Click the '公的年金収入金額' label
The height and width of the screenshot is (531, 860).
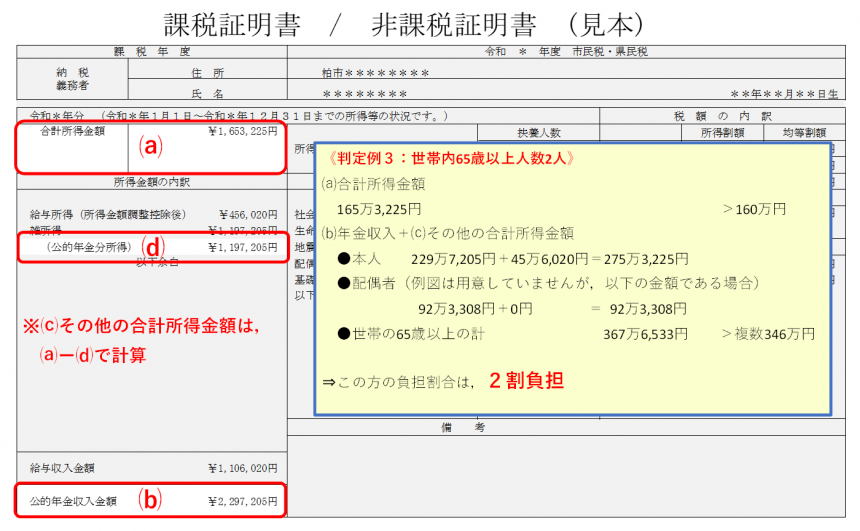(x=73, y=501)
